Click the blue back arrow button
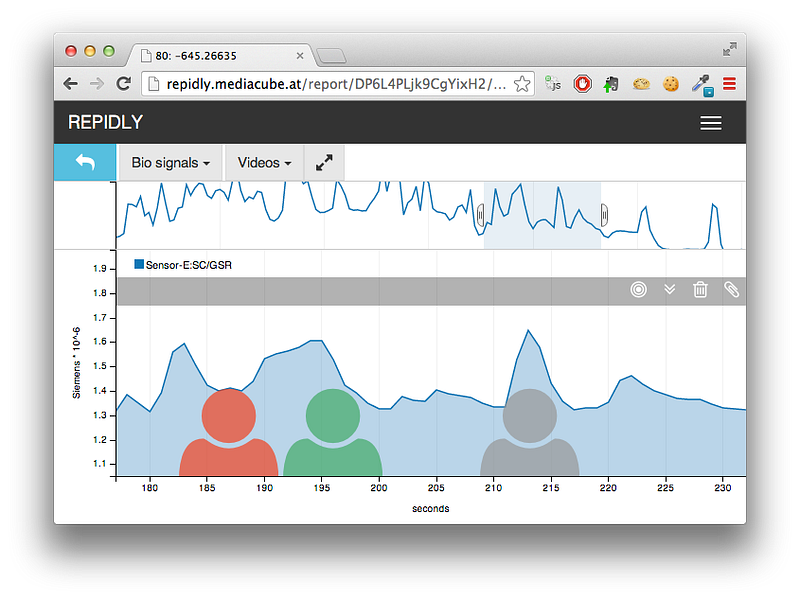This screenshot has height=599, width=800. 85,163
